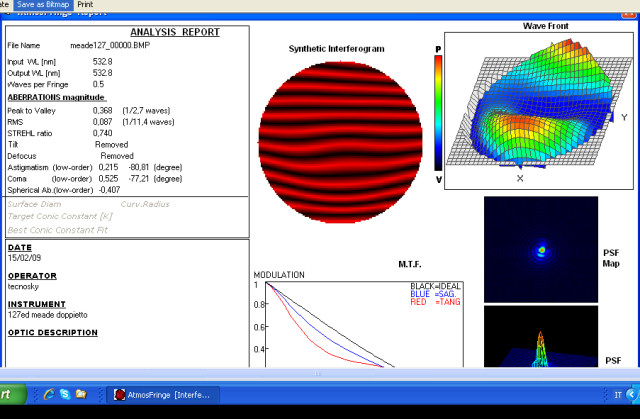This screenshot has width=640, height=419.
Task: Click Defocus Removed status
Action: click(x=117, y=156)
